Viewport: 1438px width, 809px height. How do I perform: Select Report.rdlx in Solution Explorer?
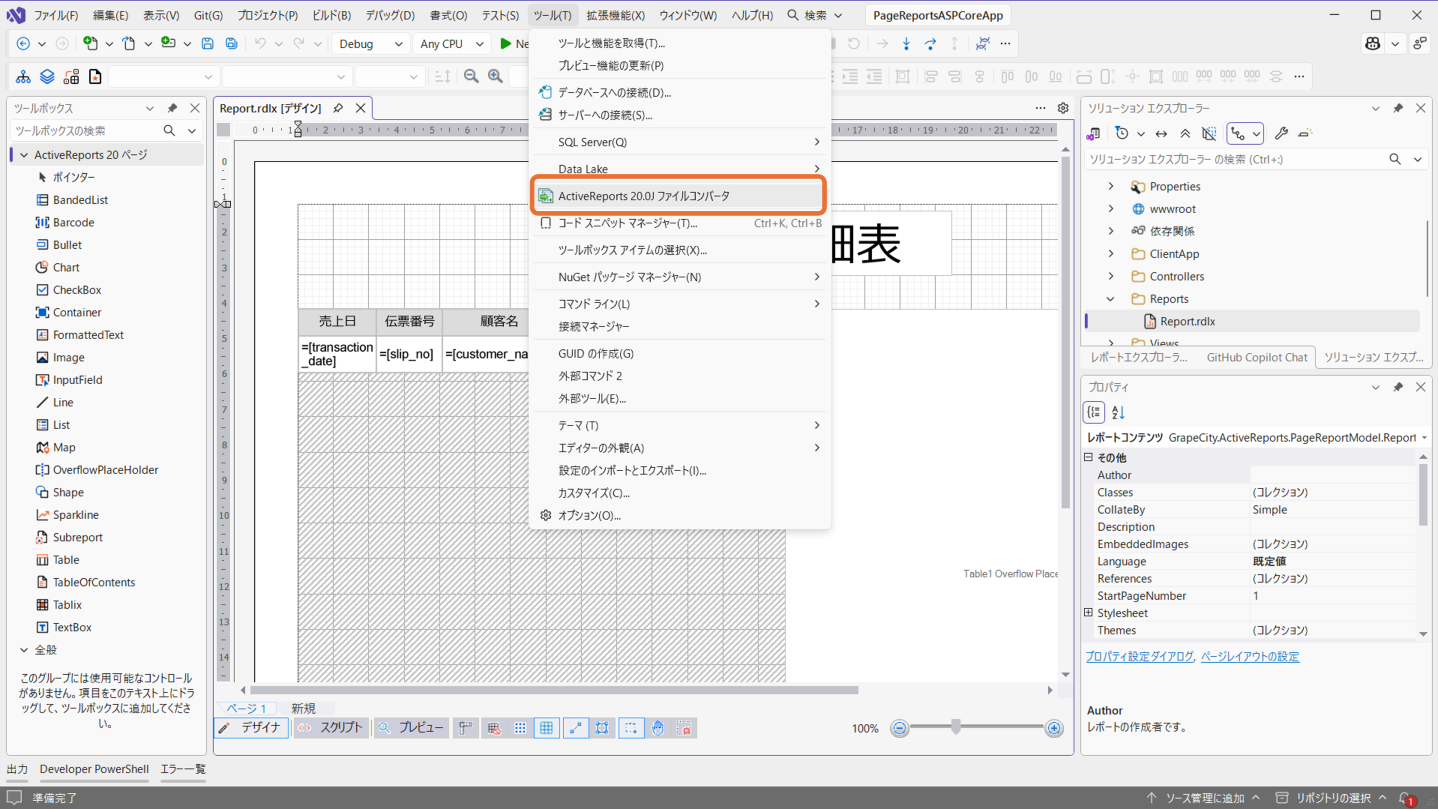(x=1187, y=321)
